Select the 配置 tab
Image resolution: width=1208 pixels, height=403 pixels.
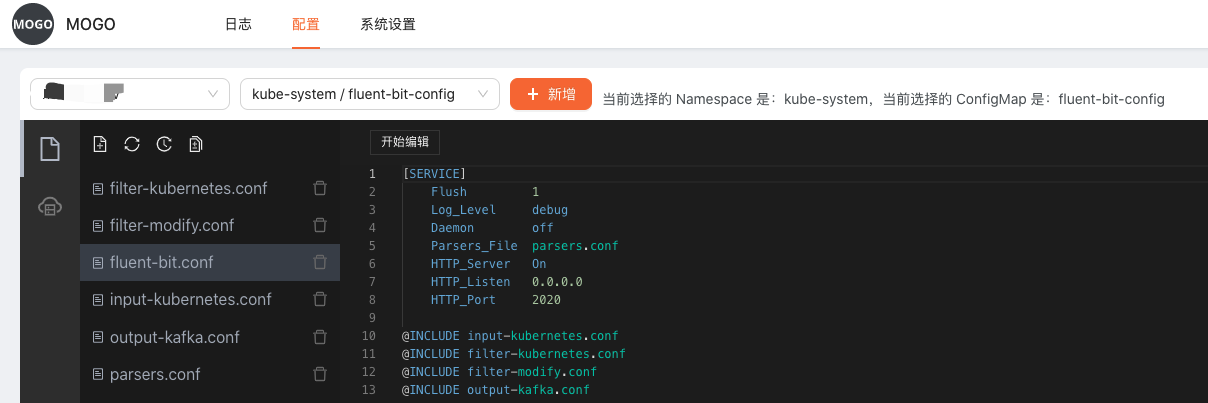point(306,24)
